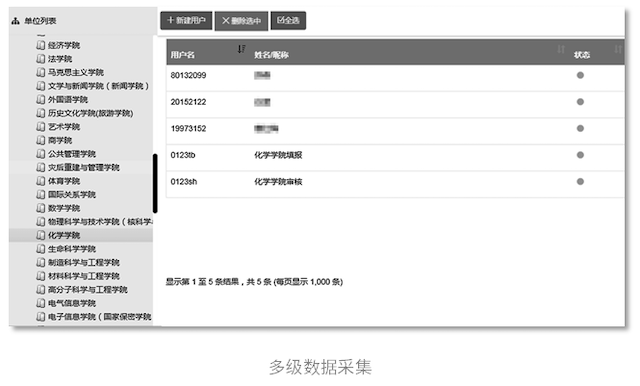Click the 全选 button
Image resolution: width=640 pixels, height=386 pixels.
(x=288, y=20)
